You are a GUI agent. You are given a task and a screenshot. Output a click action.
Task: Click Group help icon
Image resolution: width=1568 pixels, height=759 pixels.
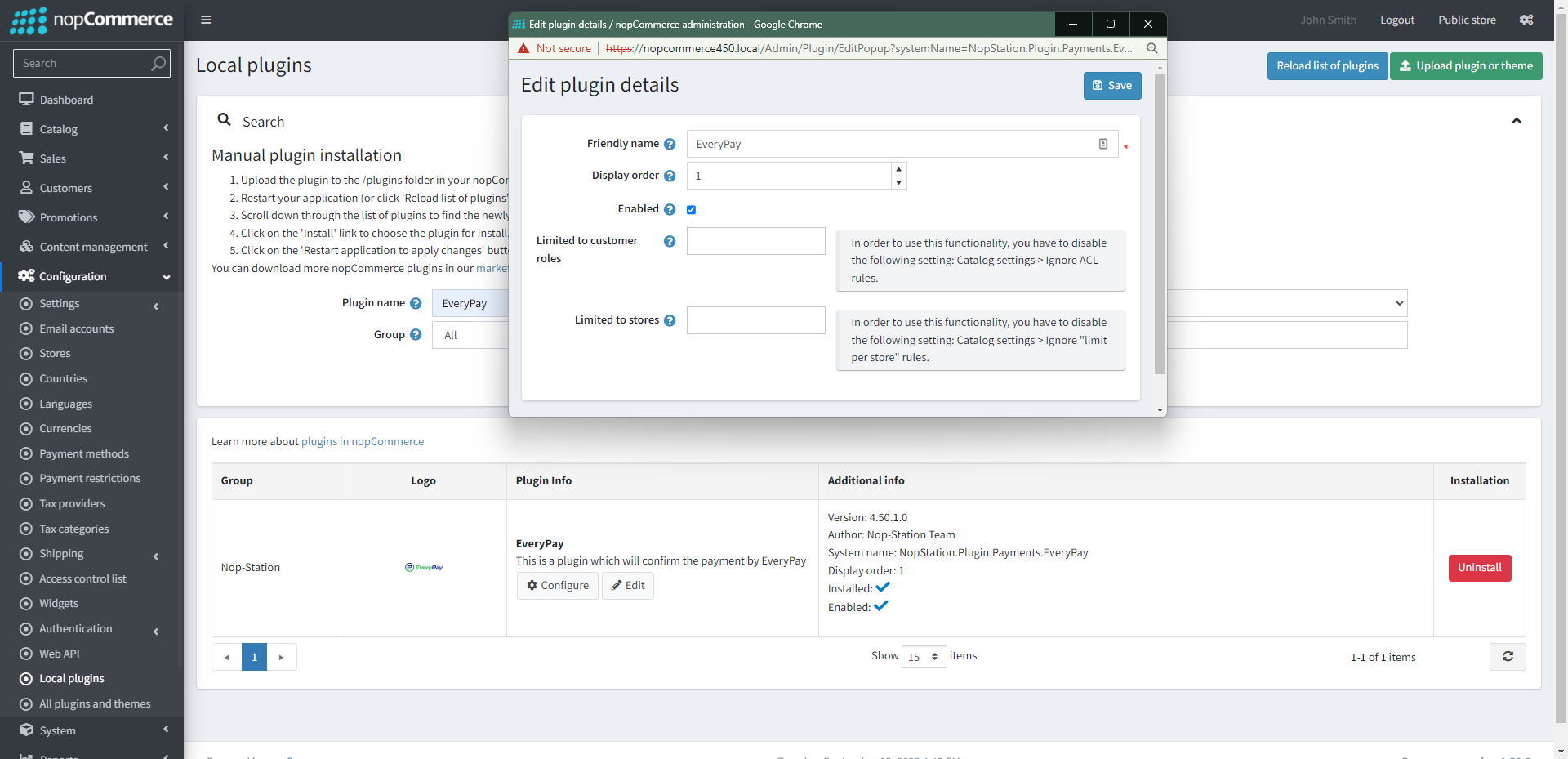pyautogui.click(x=416, y=335)
